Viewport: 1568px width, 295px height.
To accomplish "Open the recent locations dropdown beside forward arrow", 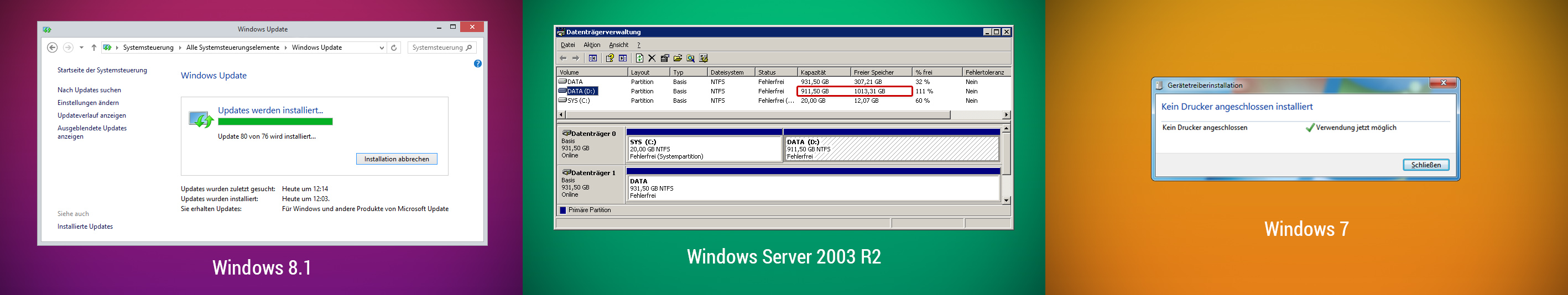I will pos(81,48).
